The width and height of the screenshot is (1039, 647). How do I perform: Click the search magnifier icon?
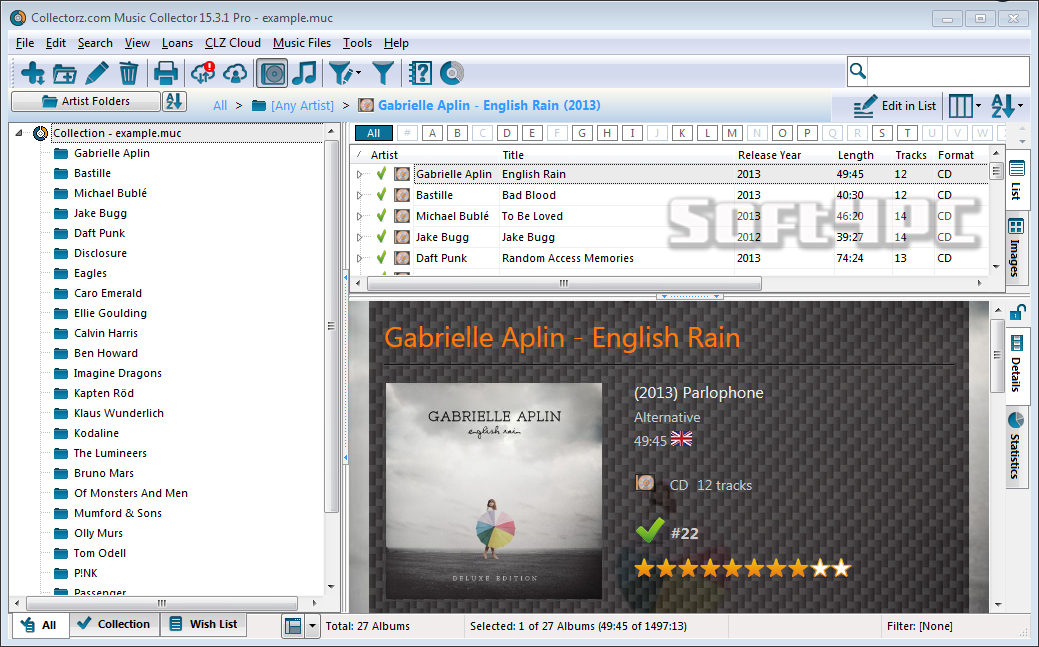tap(857, 71)
